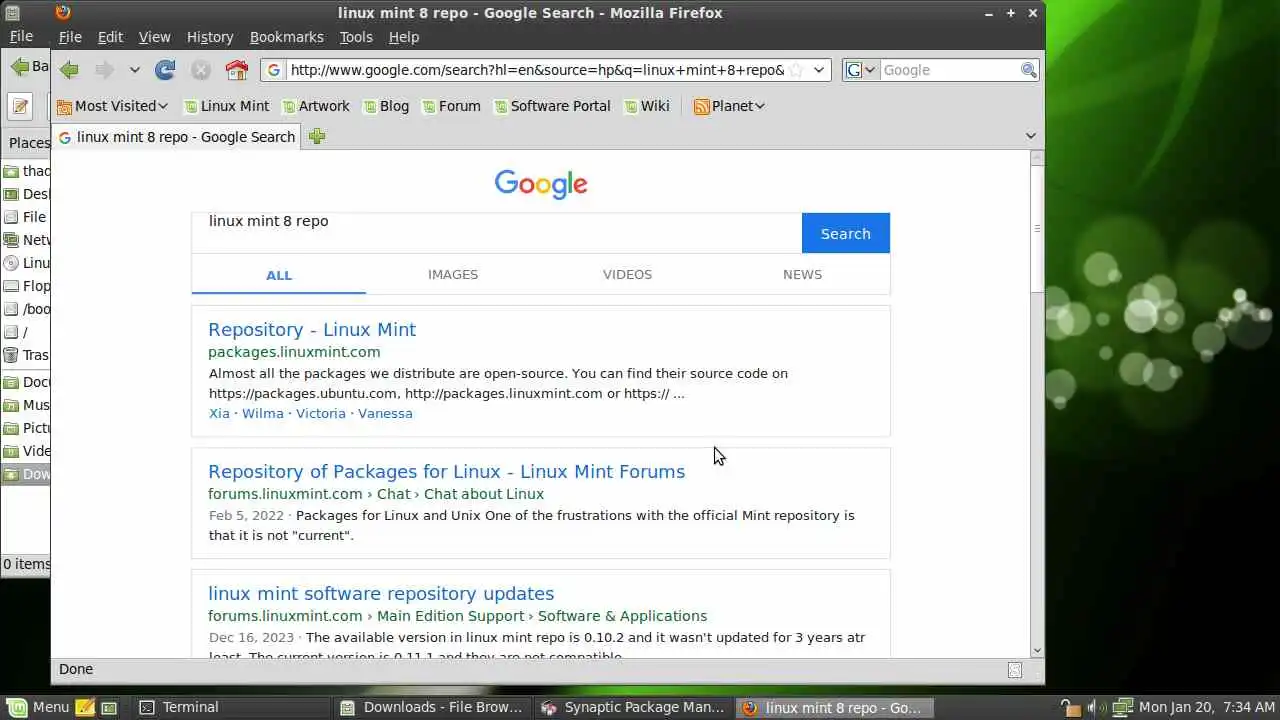Choose a search engine from the dropdown
The height and width of the screenshot is (720, 1280).
pos(861,70)
